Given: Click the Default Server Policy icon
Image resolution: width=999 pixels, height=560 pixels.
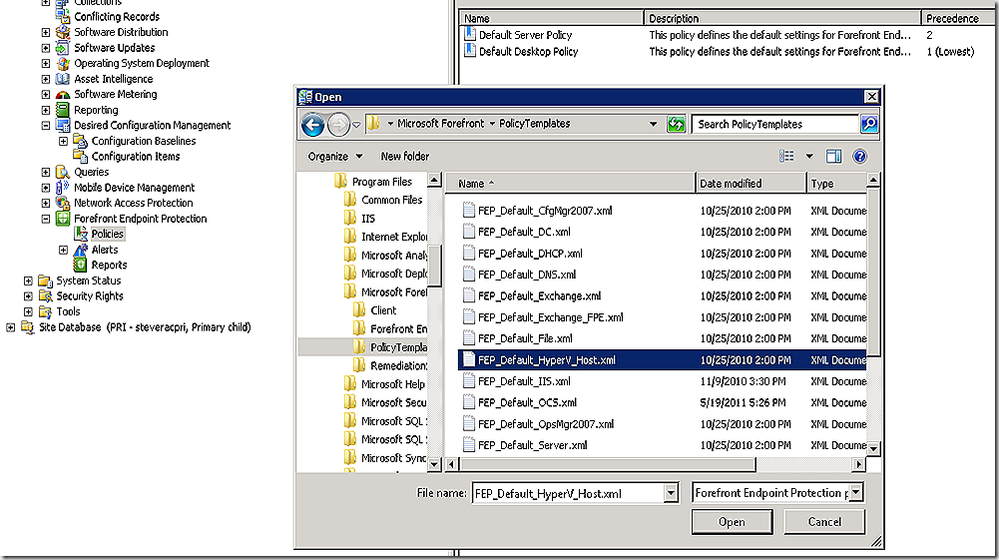Looking at the screenshot, I should click(470, 34).
